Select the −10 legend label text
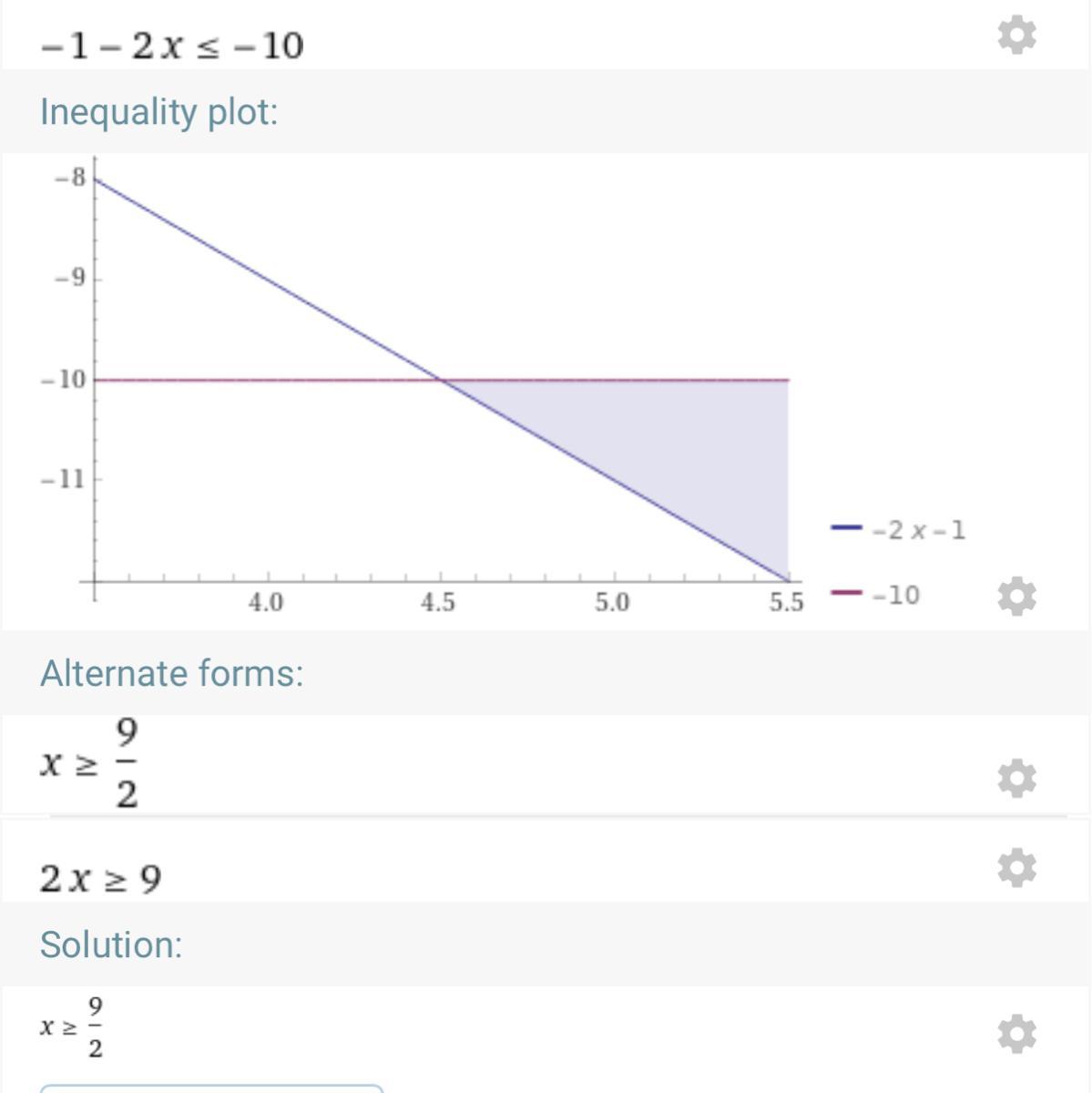 (896, 596)
